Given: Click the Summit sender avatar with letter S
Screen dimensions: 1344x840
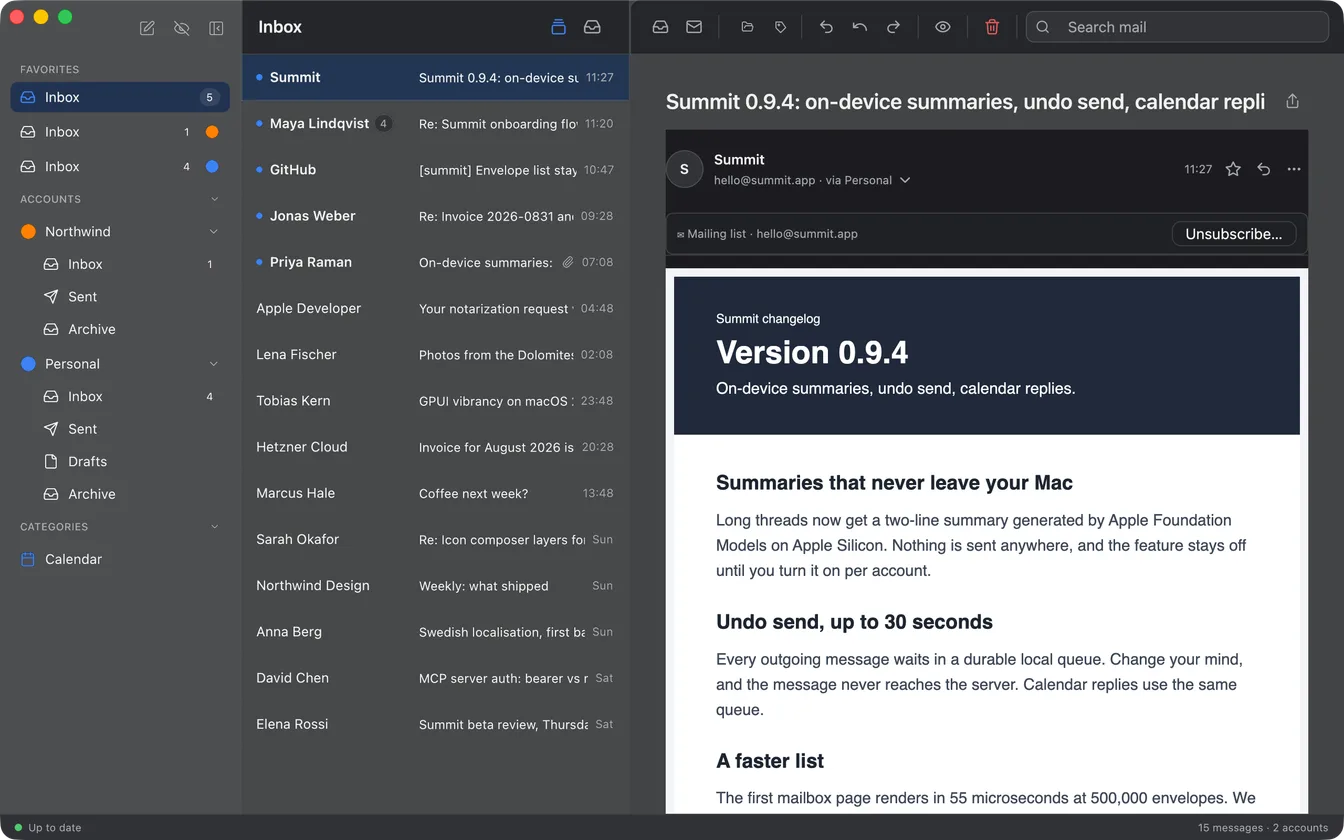Looking at the screenshot, I should tap(684, 169).
